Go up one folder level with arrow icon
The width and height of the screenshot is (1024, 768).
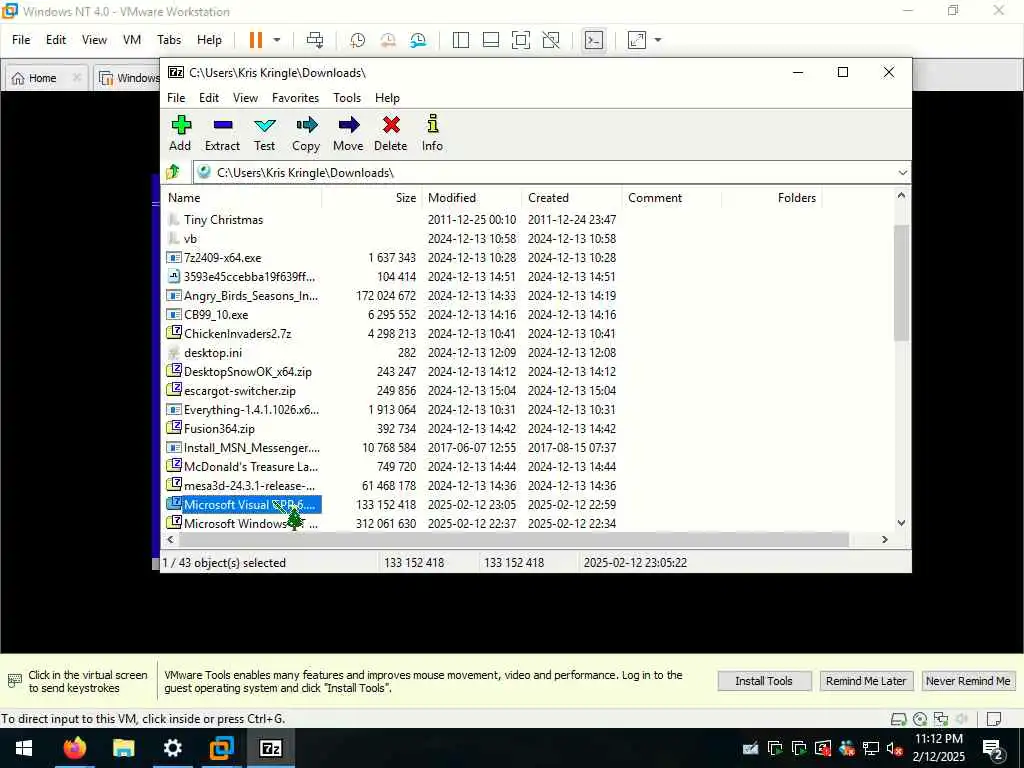click(174, 172)
